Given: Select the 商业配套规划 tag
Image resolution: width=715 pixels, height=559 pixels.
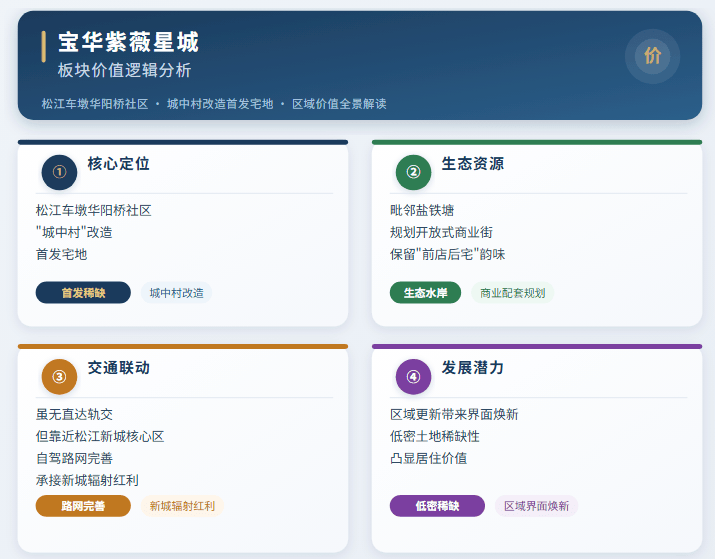Looking at the screenshot, I should click(513, 293).
